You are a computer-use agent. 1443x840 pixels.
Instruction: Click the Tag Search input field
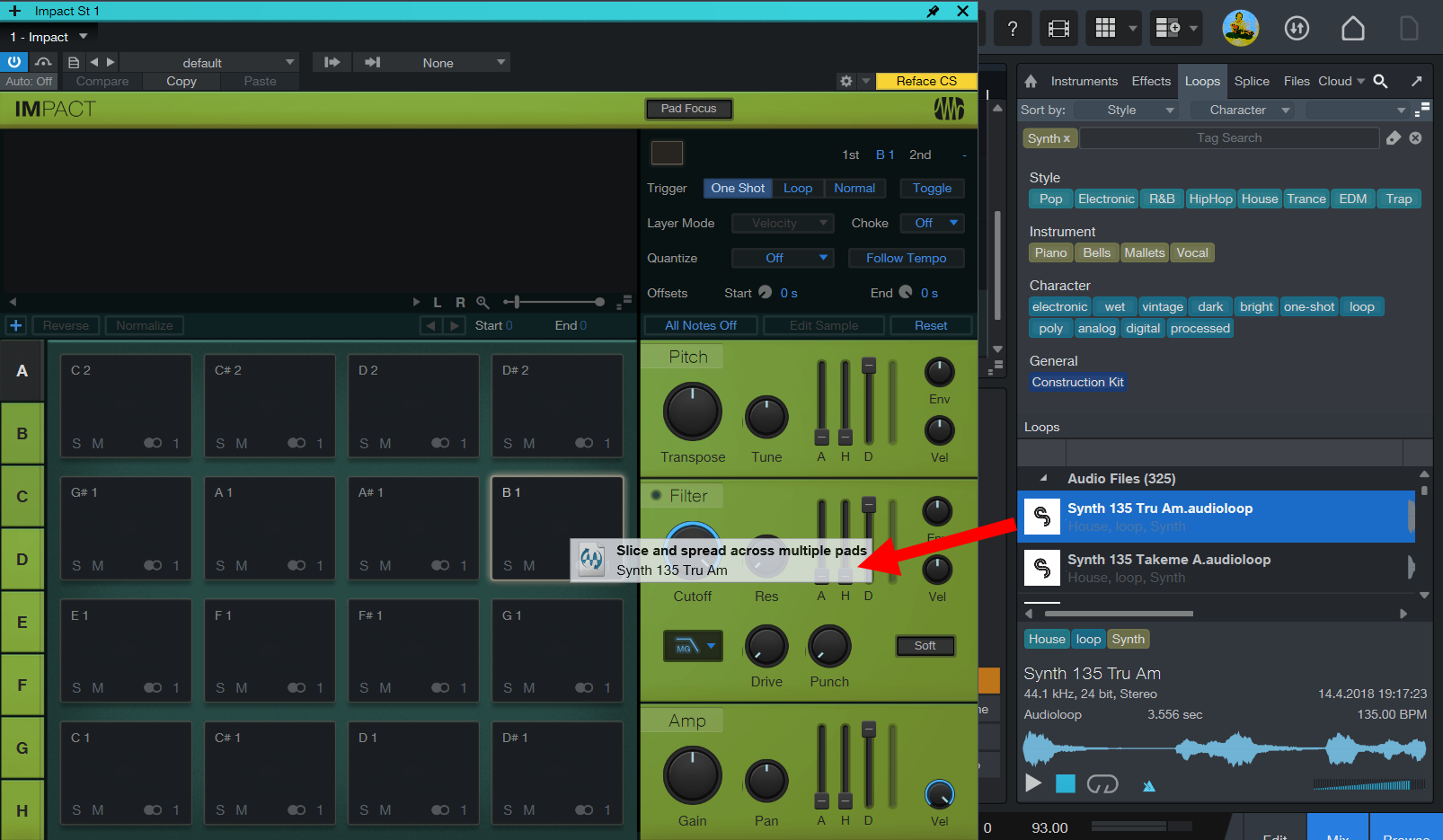coord(1229,137)
